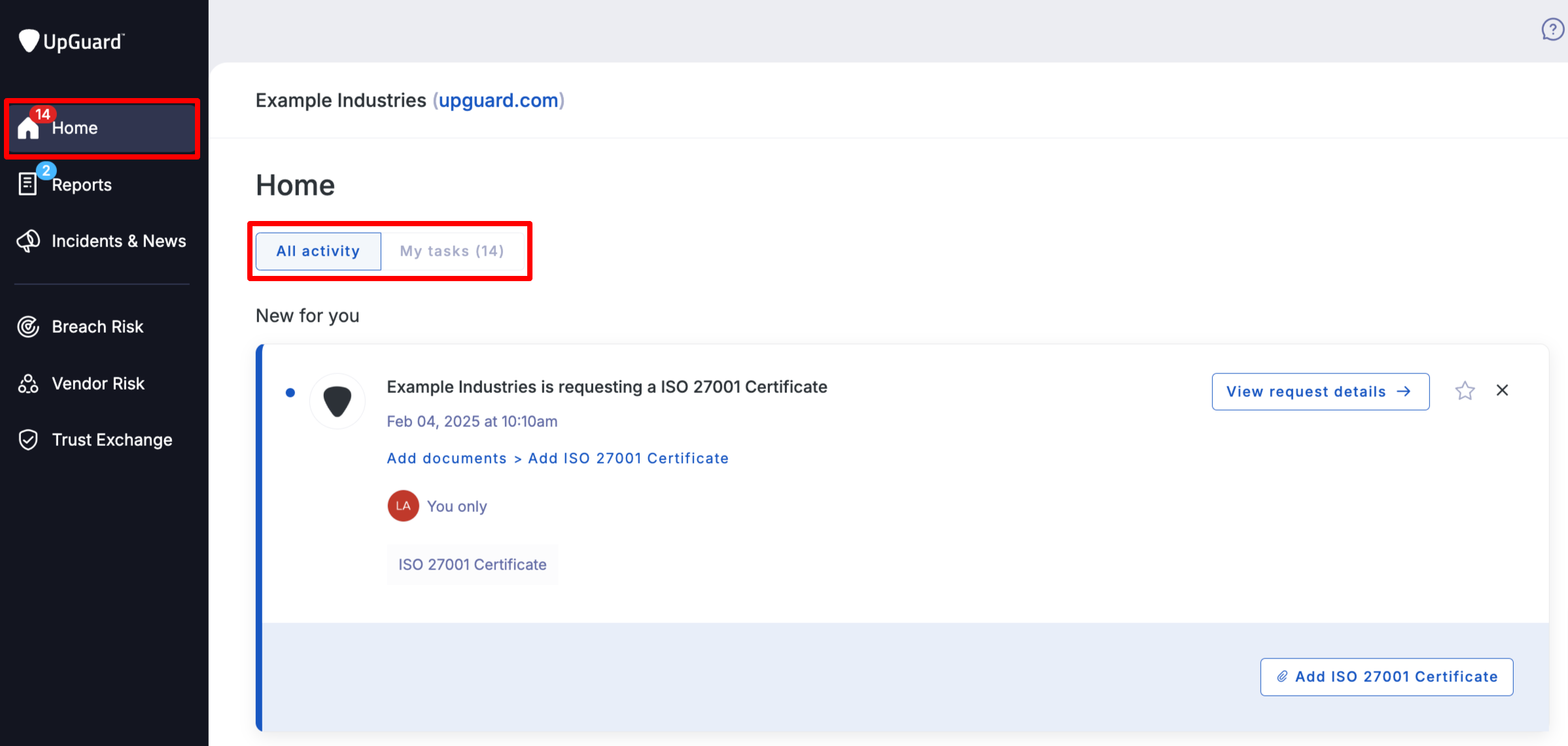Click the LA user avatar
The image size is (1568, 746).
pyautogui.click(x=403, y=506)
